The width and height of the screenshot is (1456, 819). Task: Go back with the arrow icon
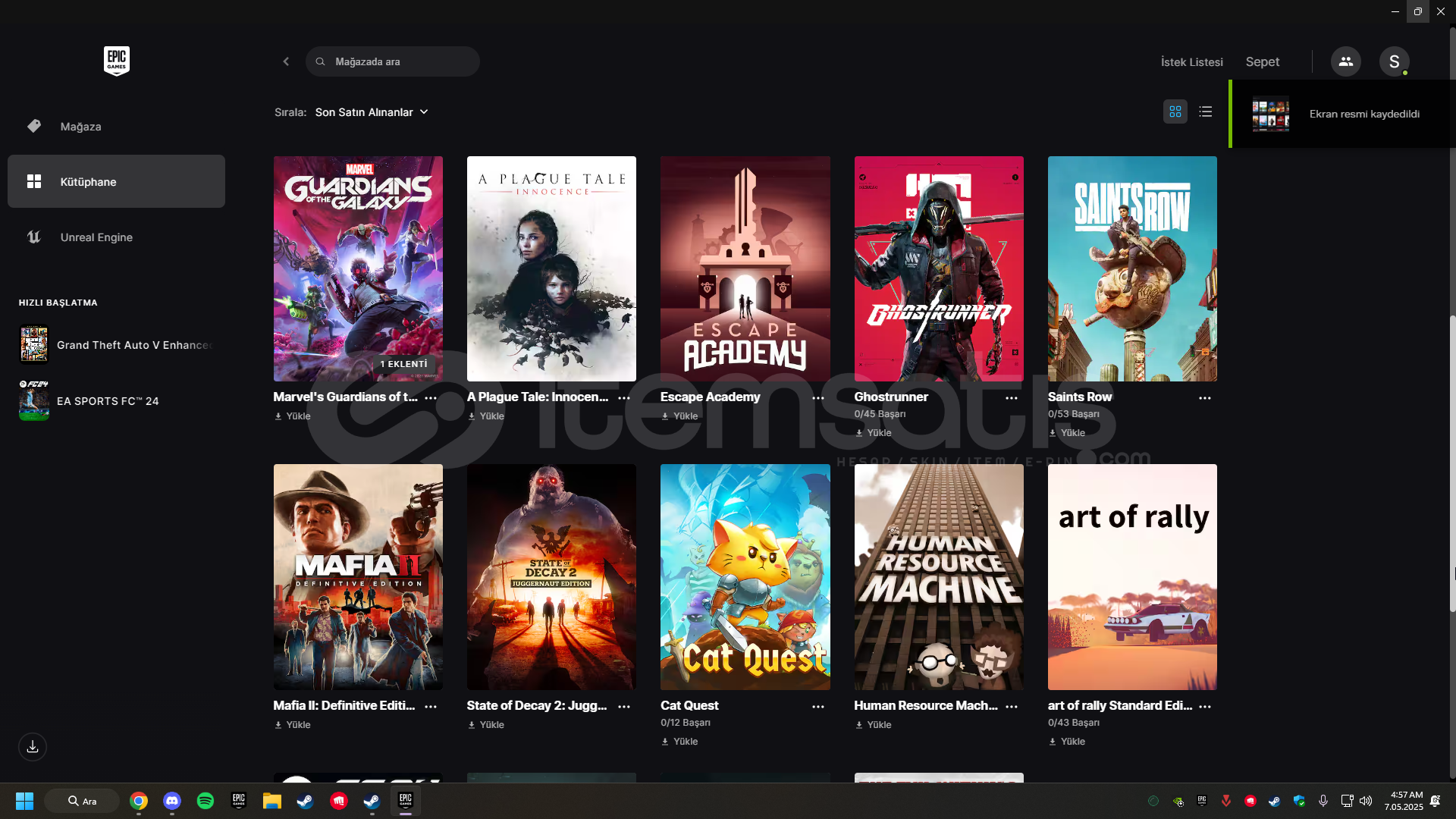[286, 61]
